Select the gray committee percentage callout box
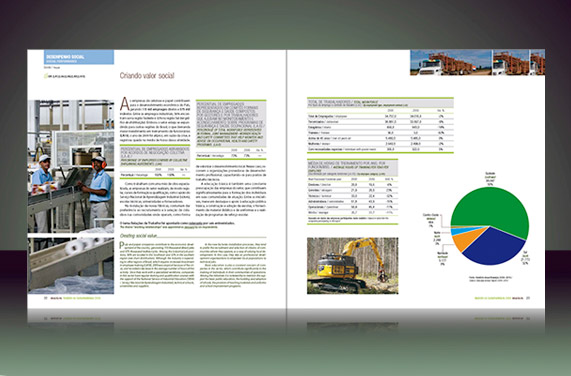Viewport: 571px width, 376px height. [231, 124]
